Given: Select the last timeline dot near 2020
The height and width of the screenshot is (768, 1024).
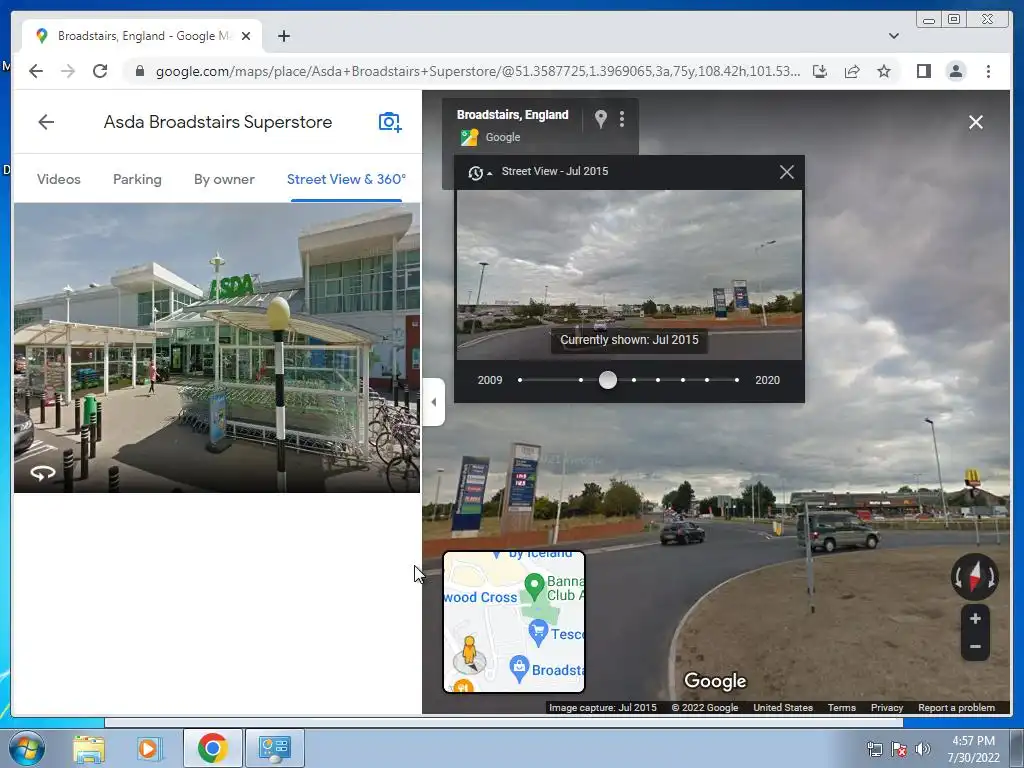Looking at the screenshot, I should click(737, 380).
